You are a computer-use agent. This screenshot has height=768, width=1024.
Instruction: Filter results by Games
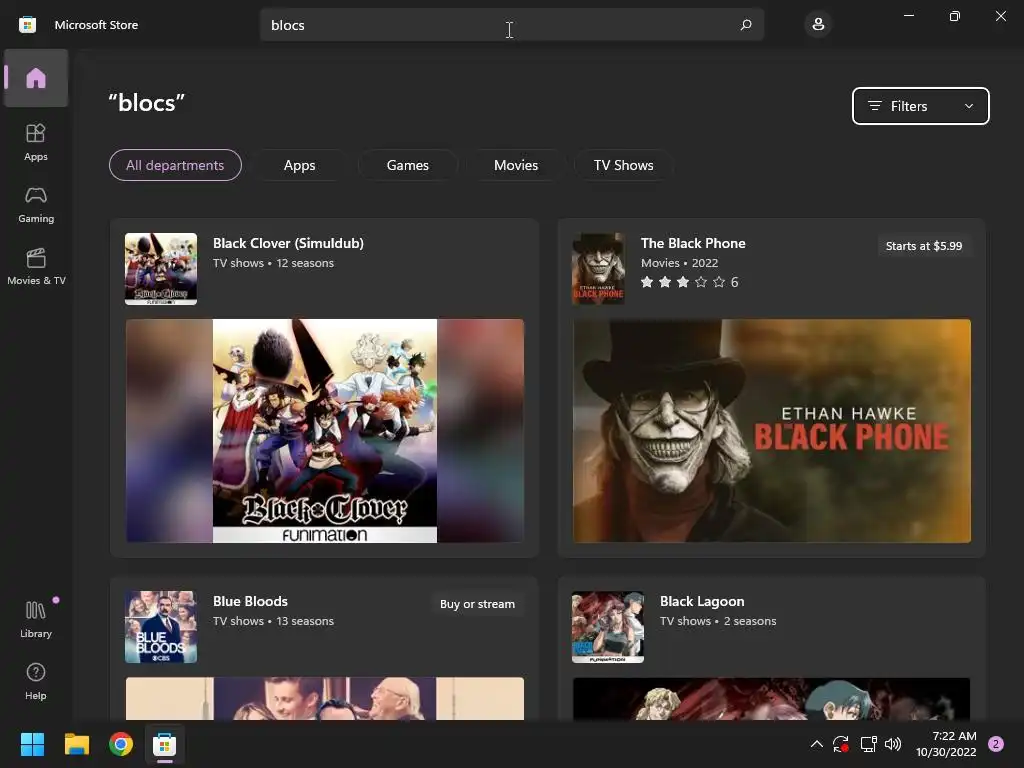click(x=408, y=165)
